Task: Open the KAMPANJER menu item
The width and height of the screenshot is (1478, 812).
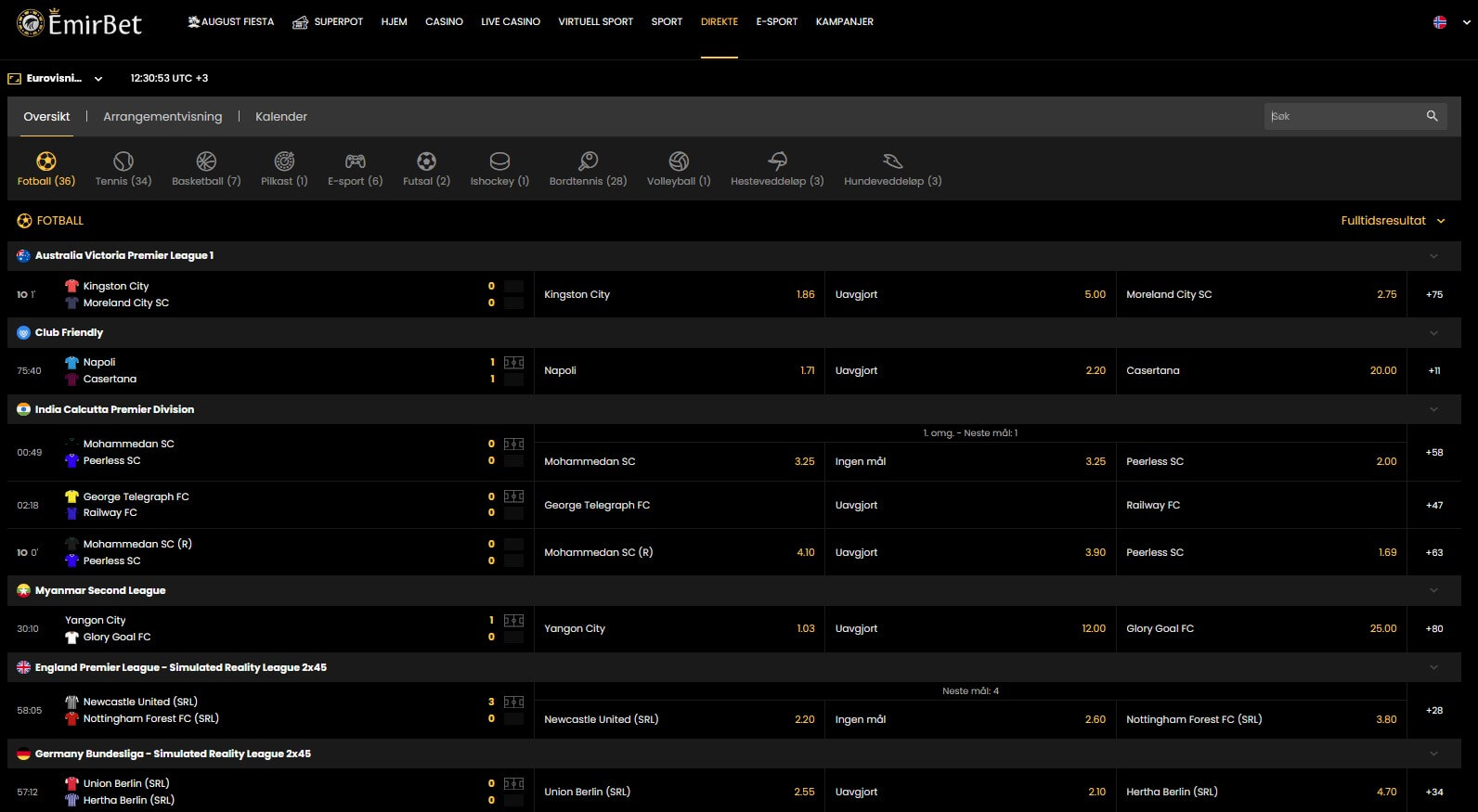Action: click(844, 22)
